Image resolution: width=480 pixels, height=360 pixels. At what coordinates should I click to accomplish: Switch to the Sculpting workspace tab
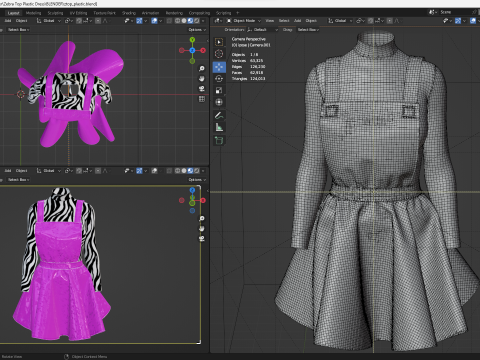coord(55,13)
